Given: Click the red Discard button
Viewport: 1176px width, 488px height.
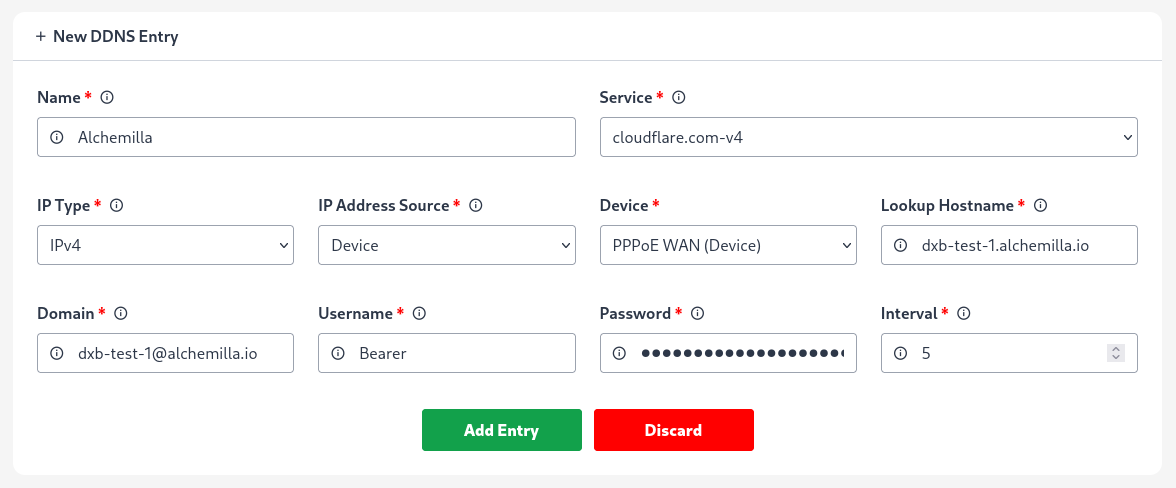Looking at the screenshot, I should [x=674, y=430].
